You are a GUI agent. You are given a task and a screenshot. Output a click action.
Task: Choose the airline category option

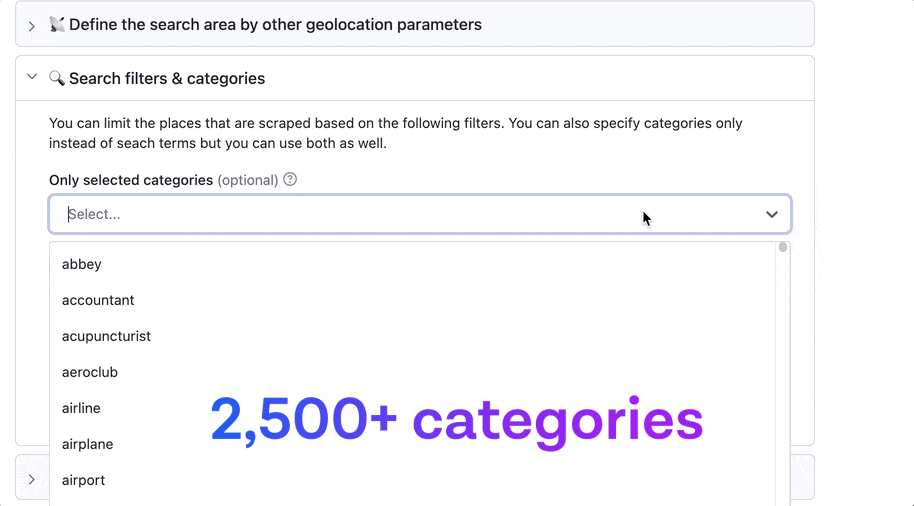pyautogui.click(x=81, y=408)
